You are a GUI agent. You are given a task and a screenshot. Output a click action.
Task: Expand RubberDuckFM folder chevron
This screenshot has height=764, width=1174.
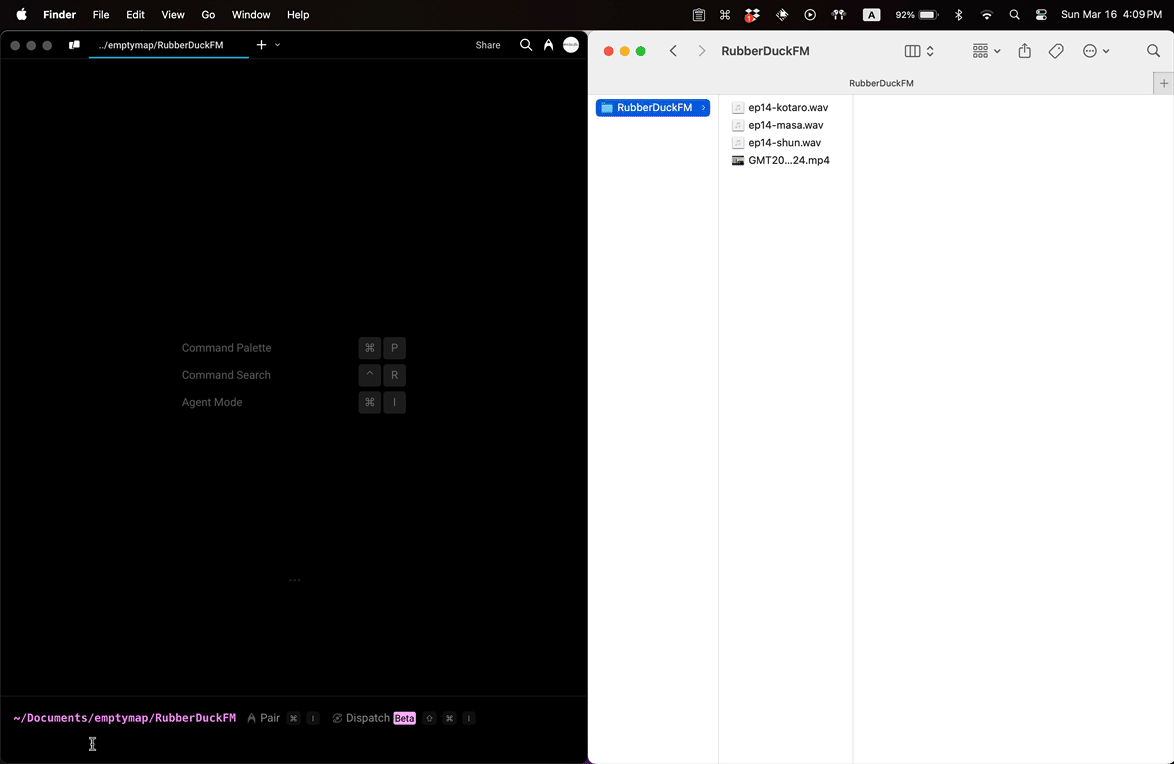(x=704, y=108)
